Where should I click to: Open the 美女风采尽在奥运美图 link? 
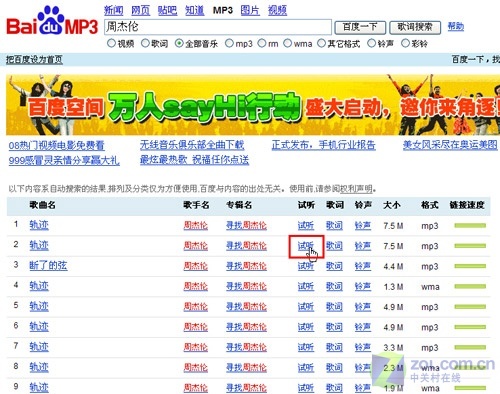click(450, 145)
